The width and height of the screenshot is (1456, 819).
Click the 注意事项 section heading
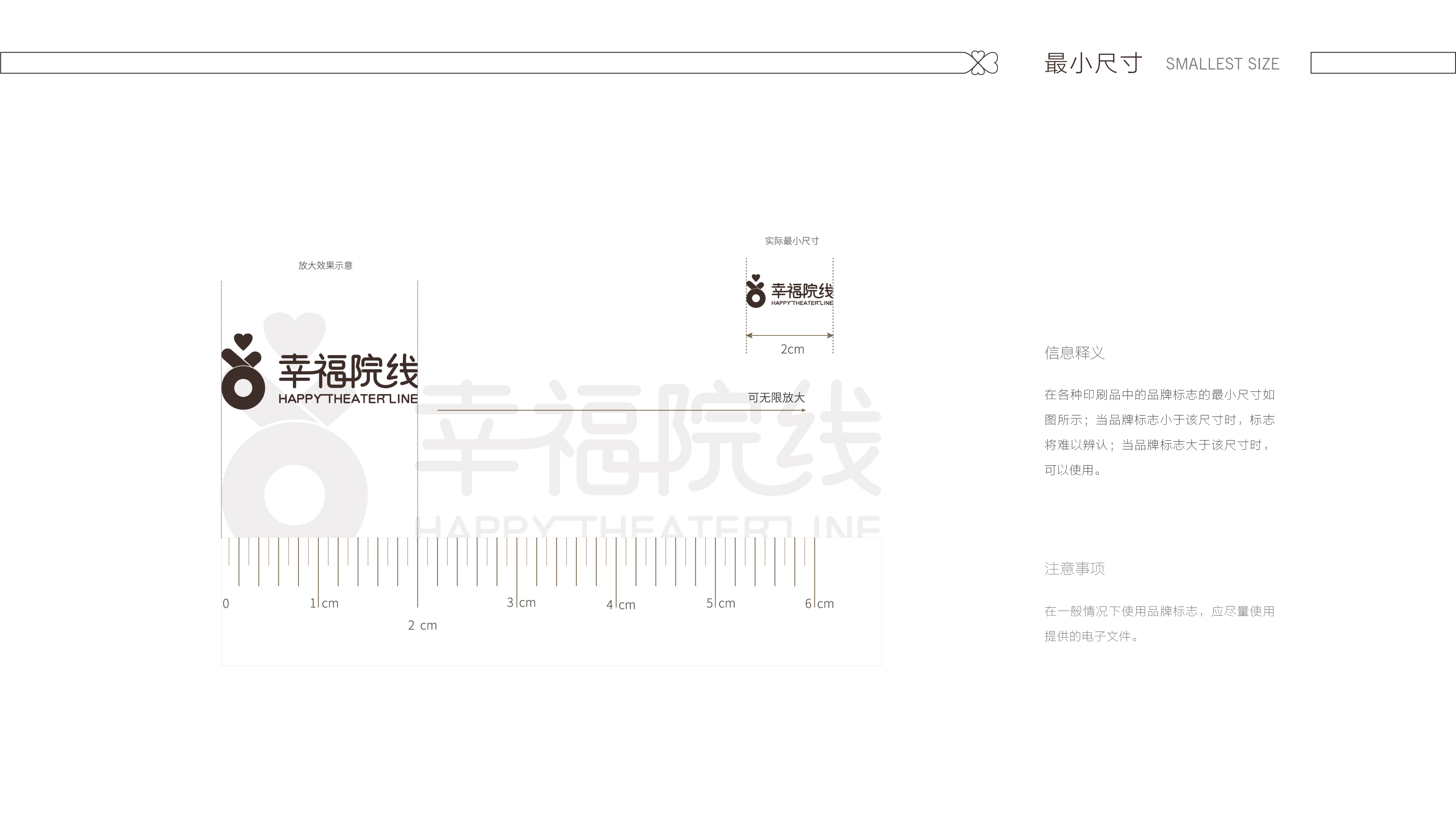[1074, 569]
